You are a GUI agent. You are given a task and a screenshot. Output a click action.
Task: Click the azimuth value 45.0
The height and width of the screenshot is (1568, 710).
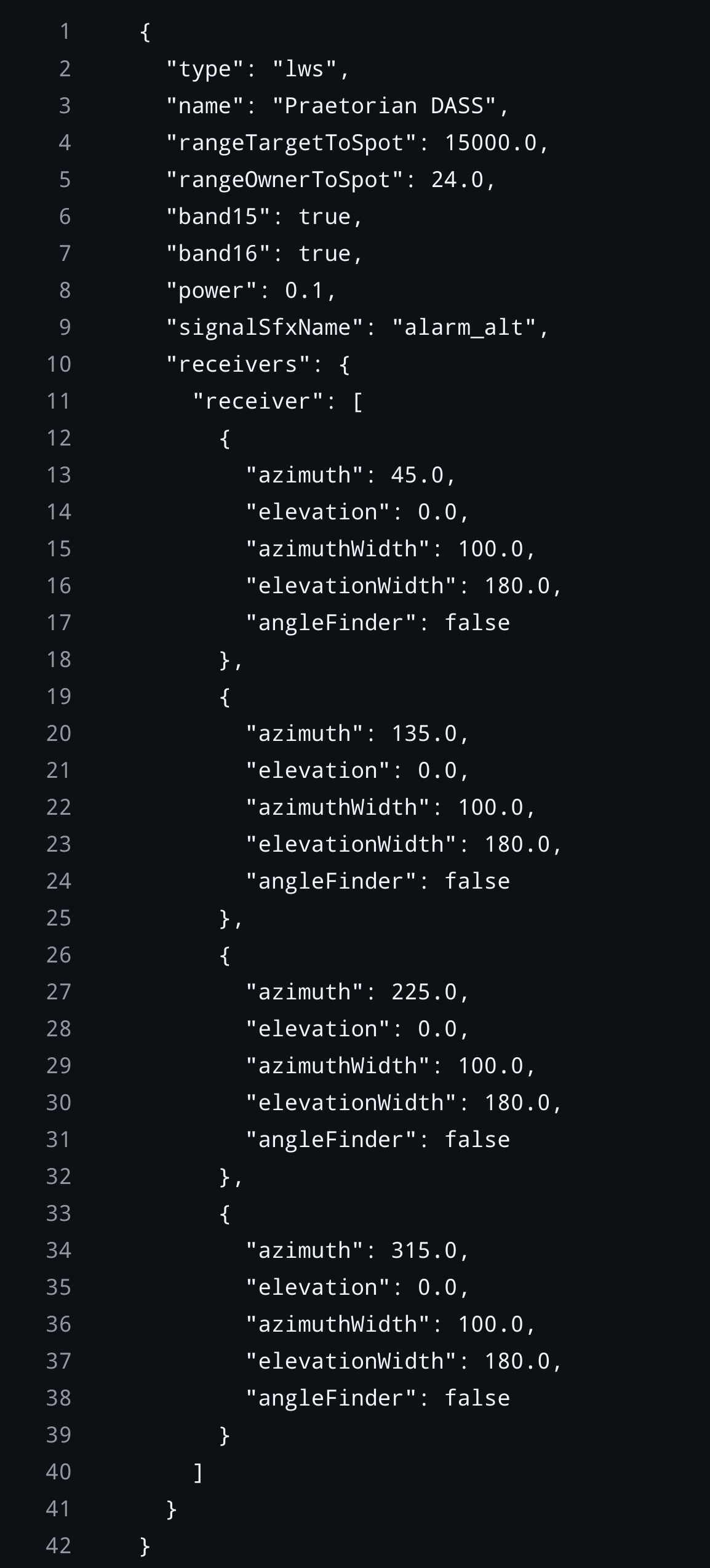tap(417, 475)
